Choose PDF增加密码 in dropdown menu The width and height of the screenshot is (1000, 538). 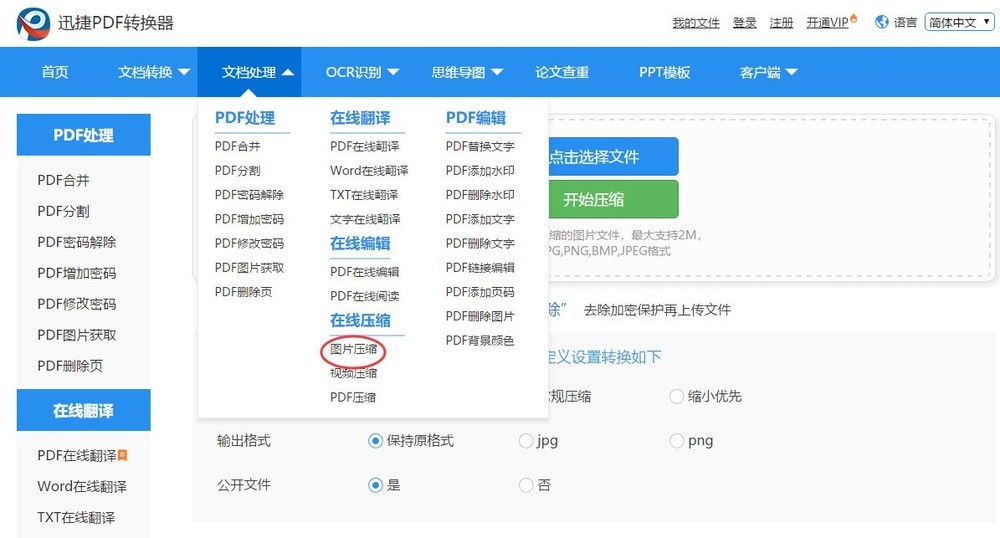[x=249, y=219]
